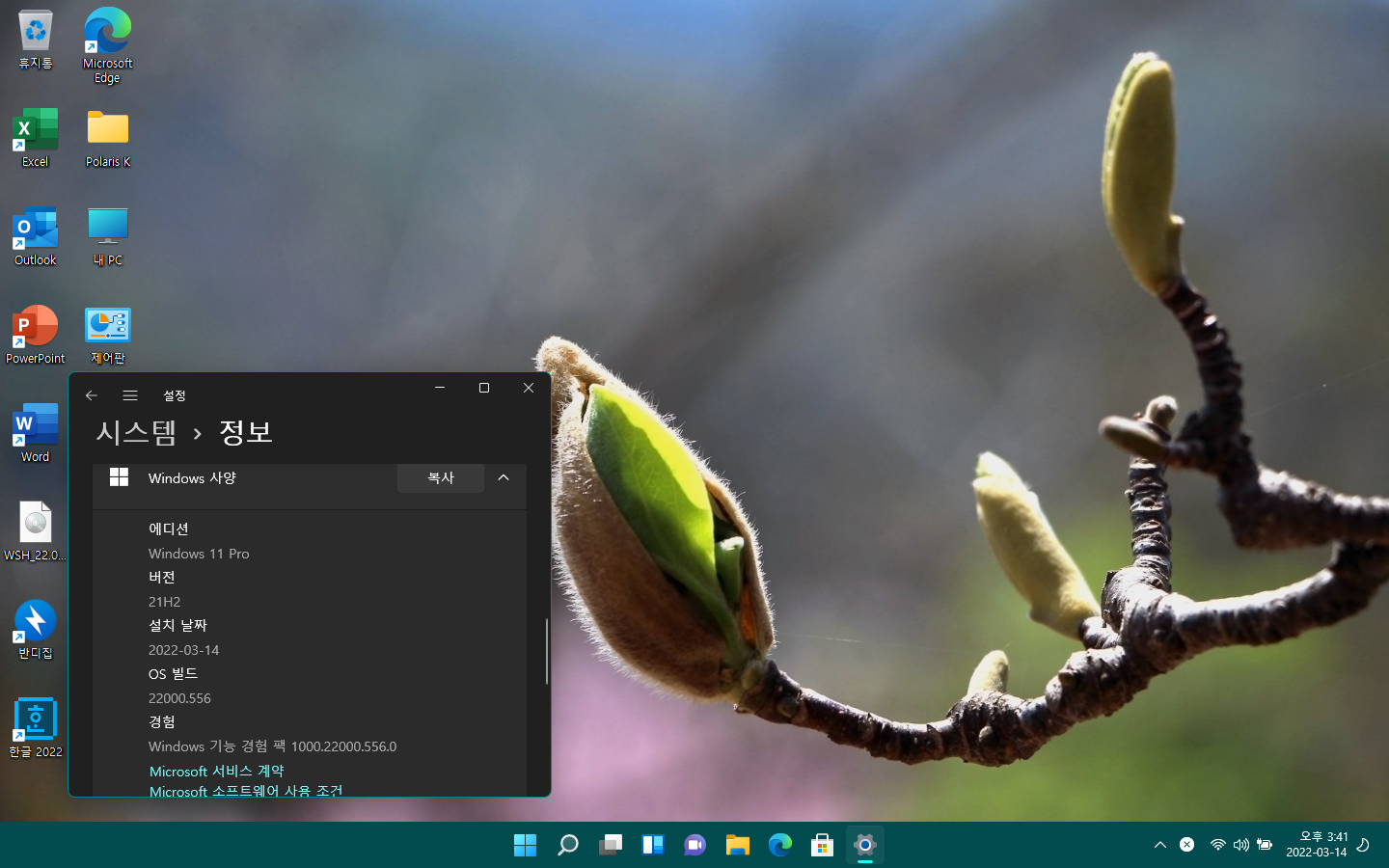Click the Settings window vertical scrollbar
1389x868 pixels.
pyautogui.click(x=547, y=652)
